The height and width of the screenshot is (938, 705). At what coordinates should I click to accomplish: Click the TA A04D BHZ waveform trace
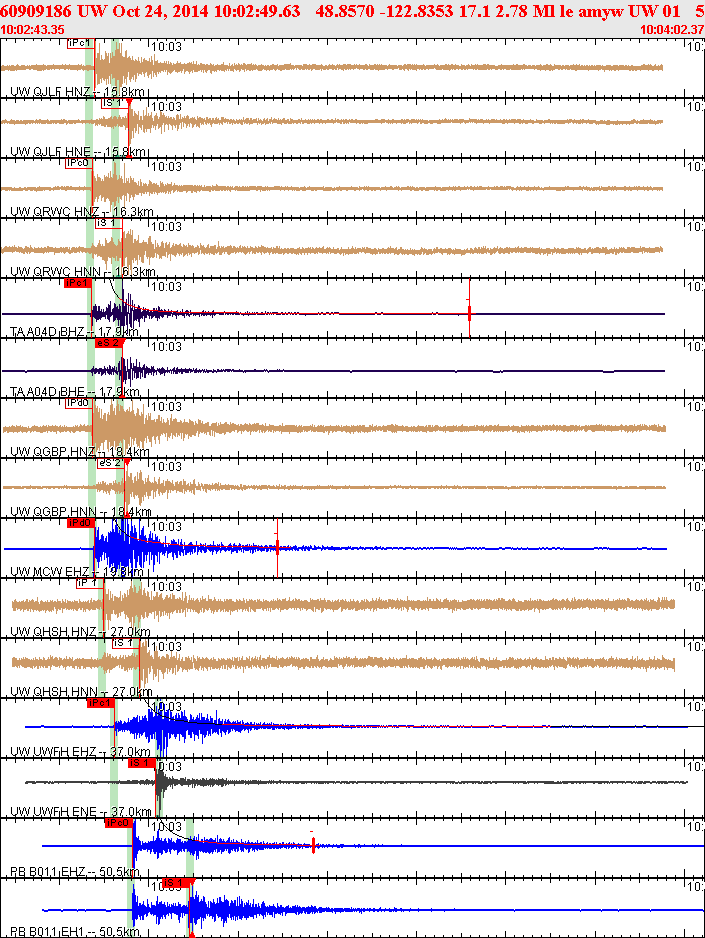click(x=334, y=313)
